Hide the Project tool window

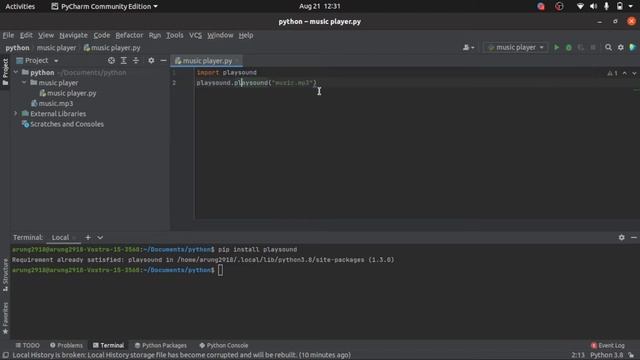[x=163, y=60]
